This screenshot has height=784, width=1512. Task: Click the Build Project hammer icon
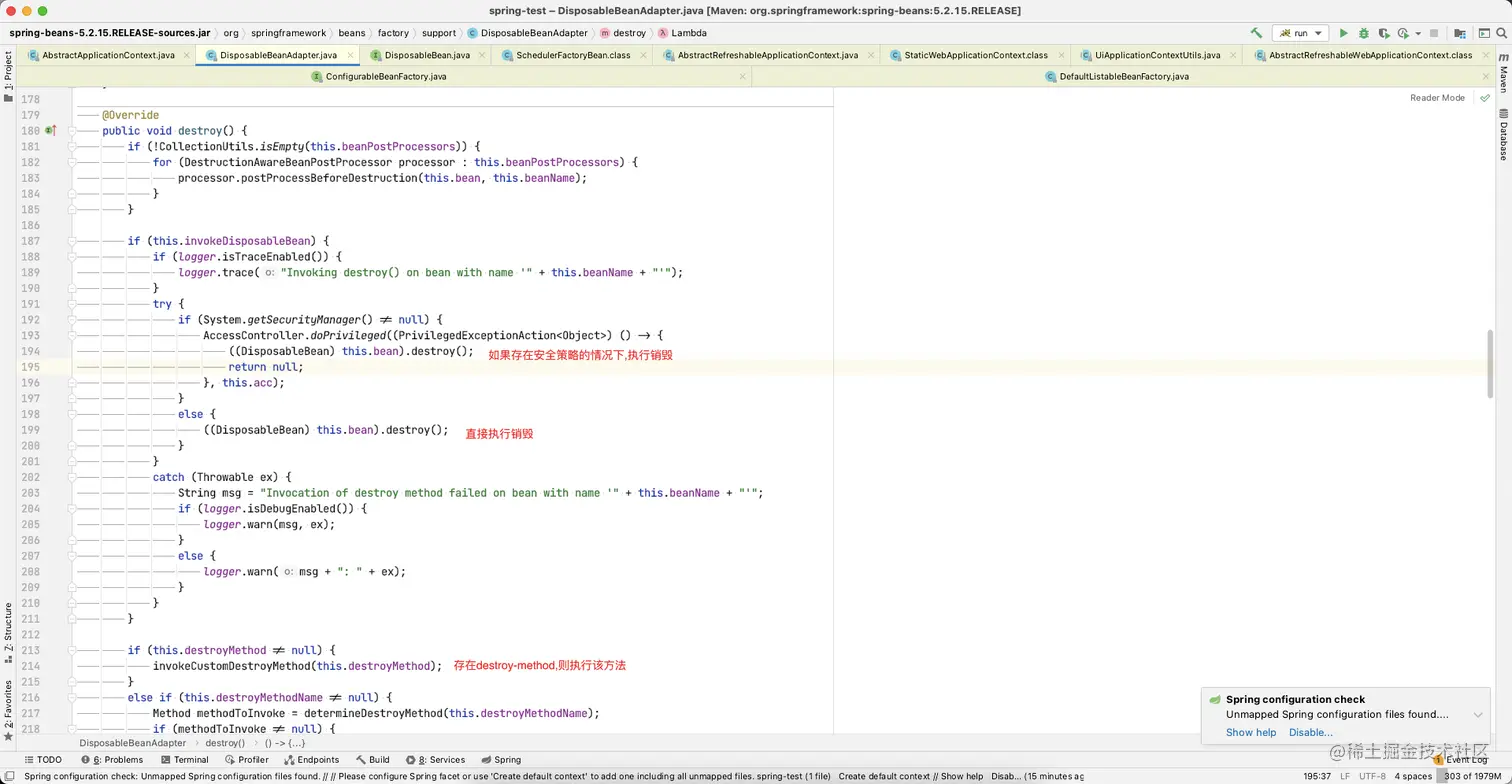click(x=1257, y=33)
